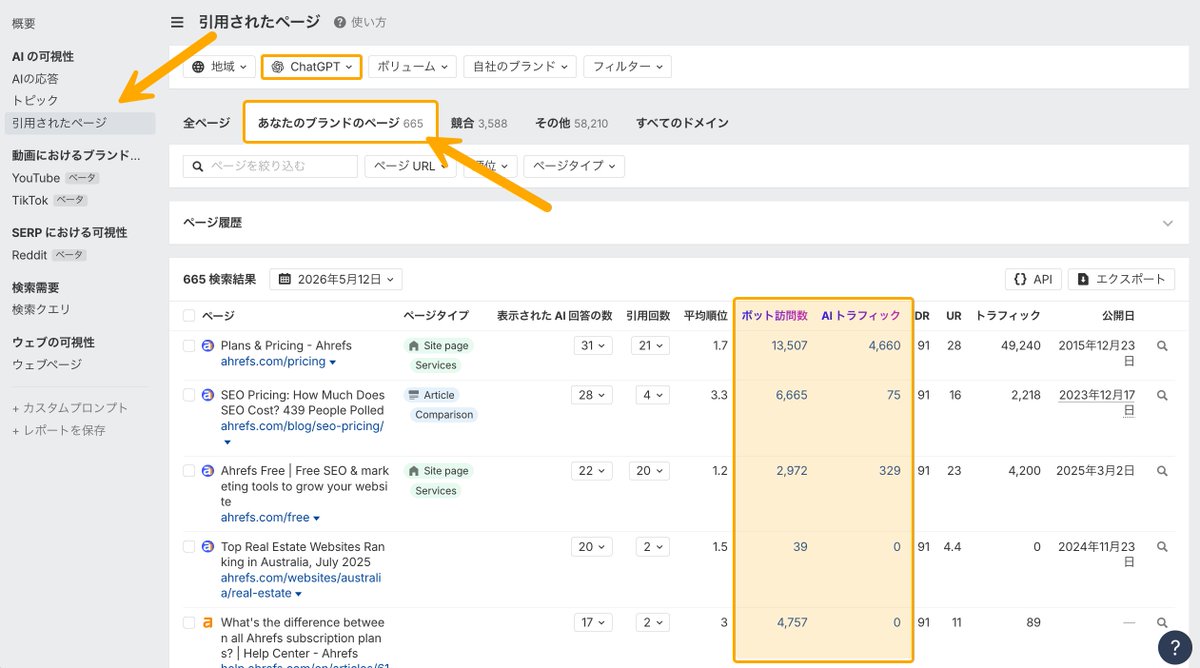Image resolution: width=1200 pixels, height=668 pixels.
Task: Click the Site page tag in Ahrefs Free row
Action: (438, 471)
